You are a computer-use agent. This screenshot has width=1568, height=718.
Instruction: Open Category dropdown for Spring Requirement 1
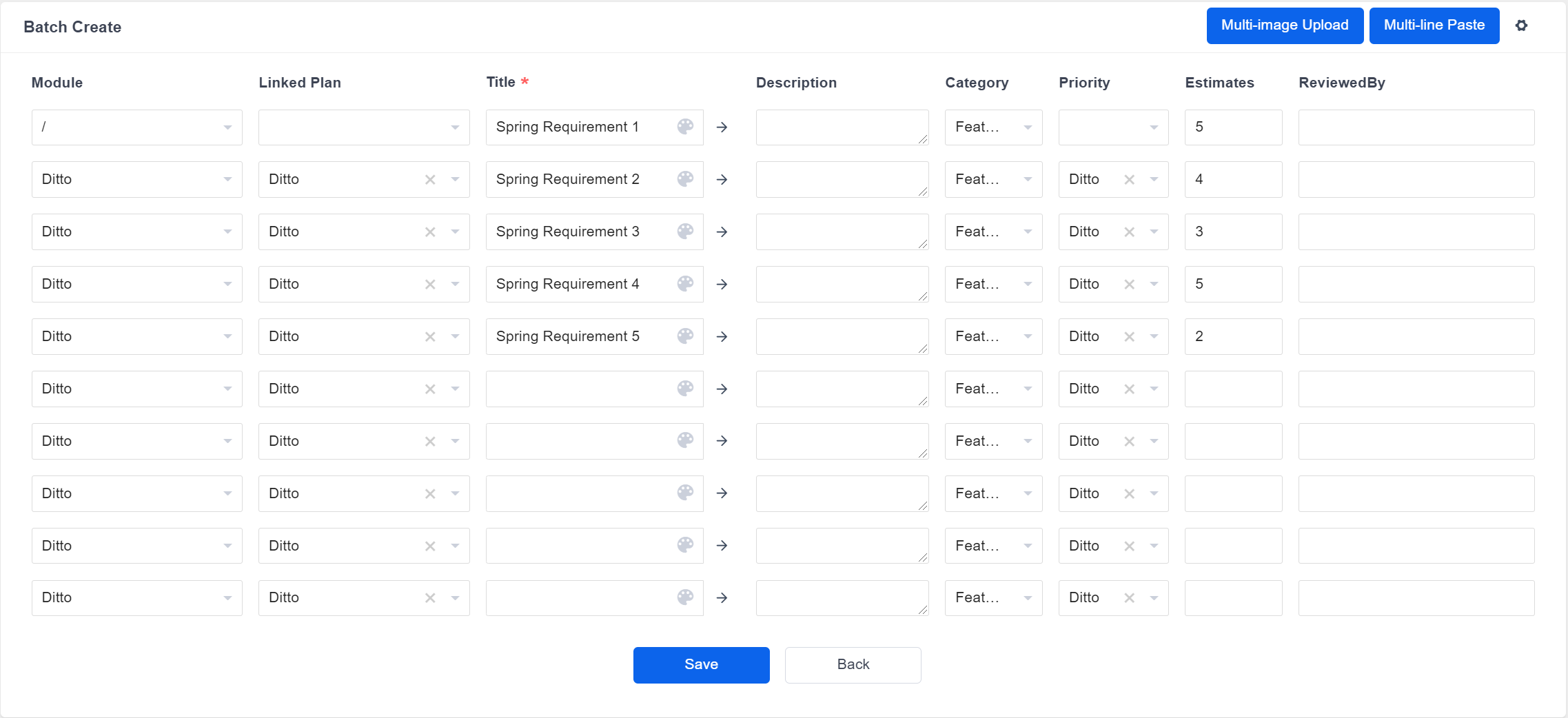click(x=993, y=127)
